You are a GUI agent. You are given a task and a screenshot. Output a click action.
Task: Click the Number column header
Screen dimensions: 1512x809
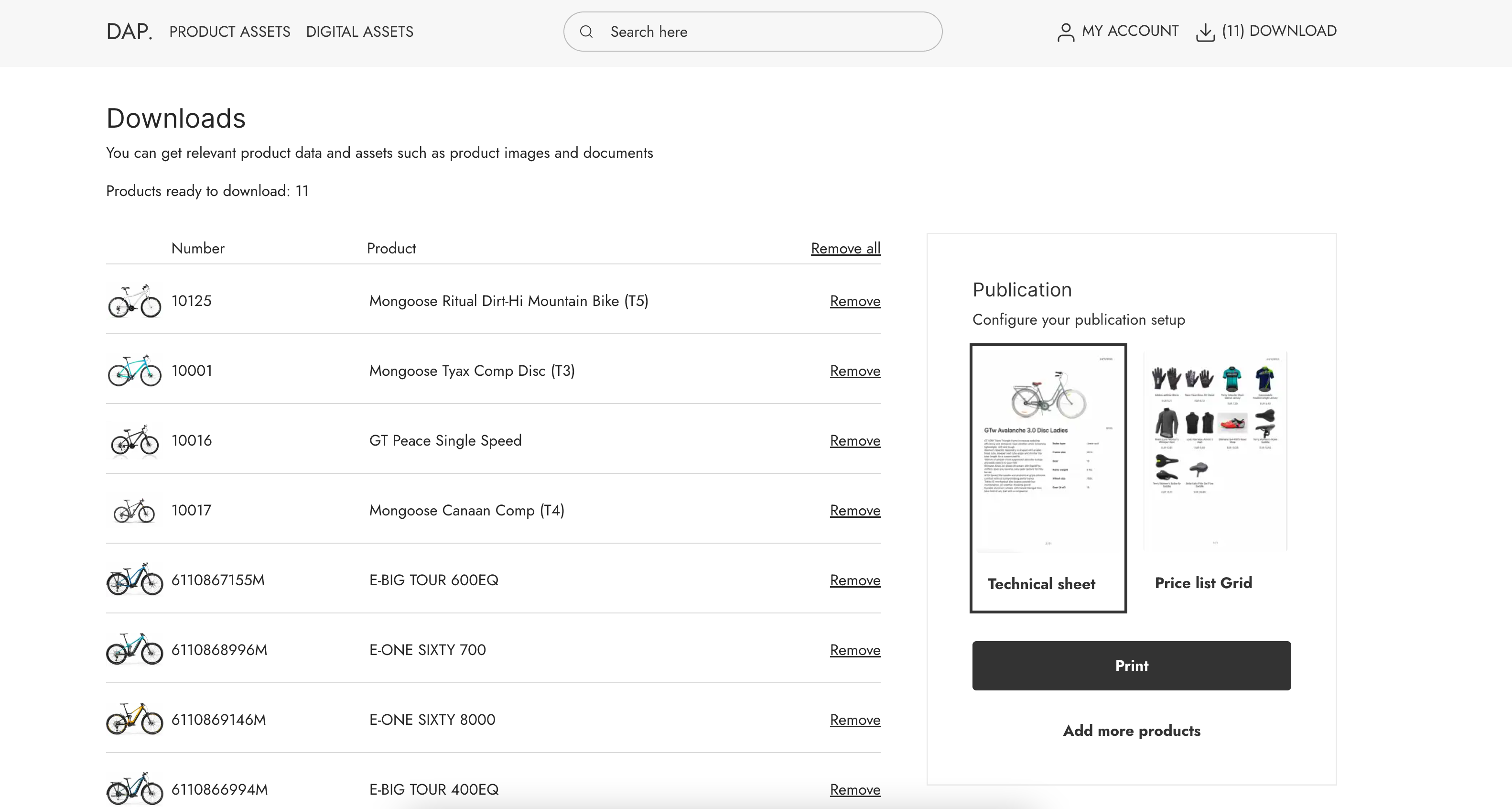coord(198,248)
